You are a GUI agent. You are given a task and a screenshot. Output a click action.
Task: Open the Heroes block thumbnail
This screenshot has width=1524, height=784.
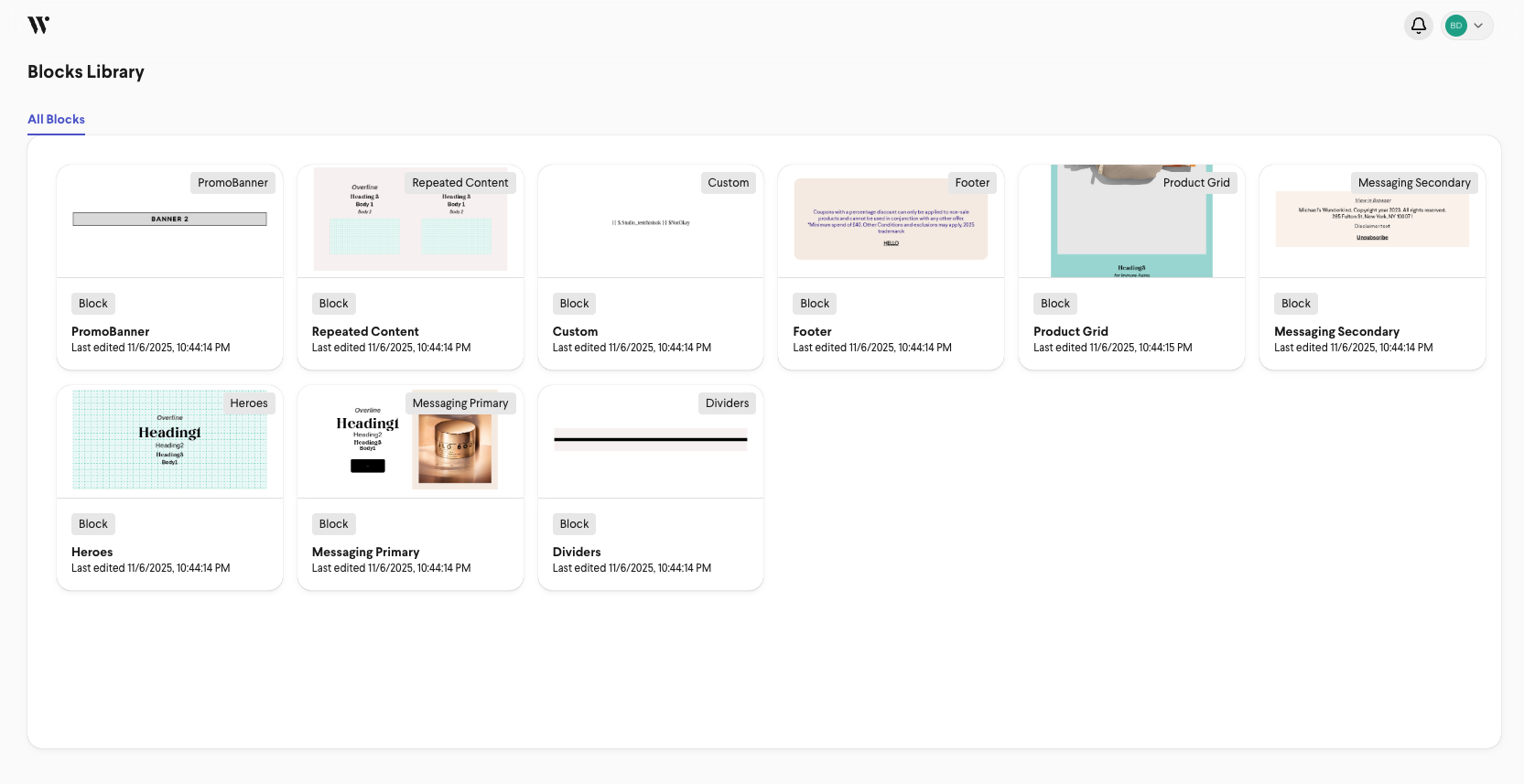tap(169, 442)
